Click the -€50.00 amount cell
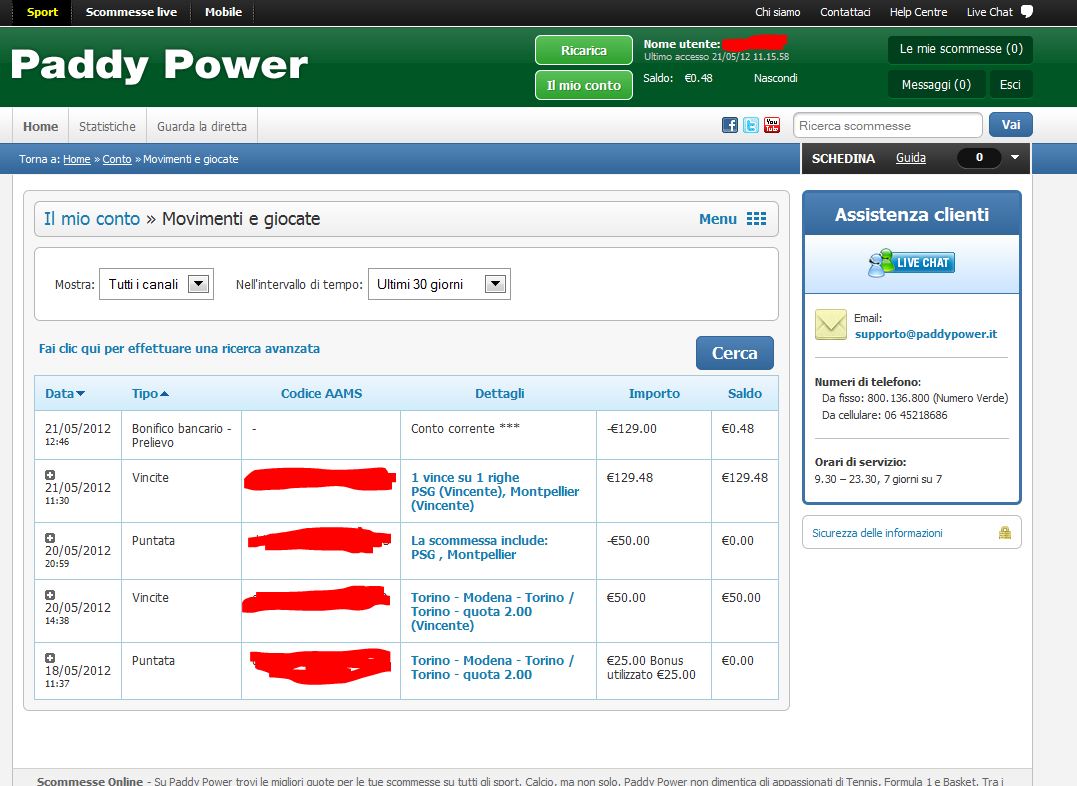This screenshot has height=786, width=1077. 654,550
